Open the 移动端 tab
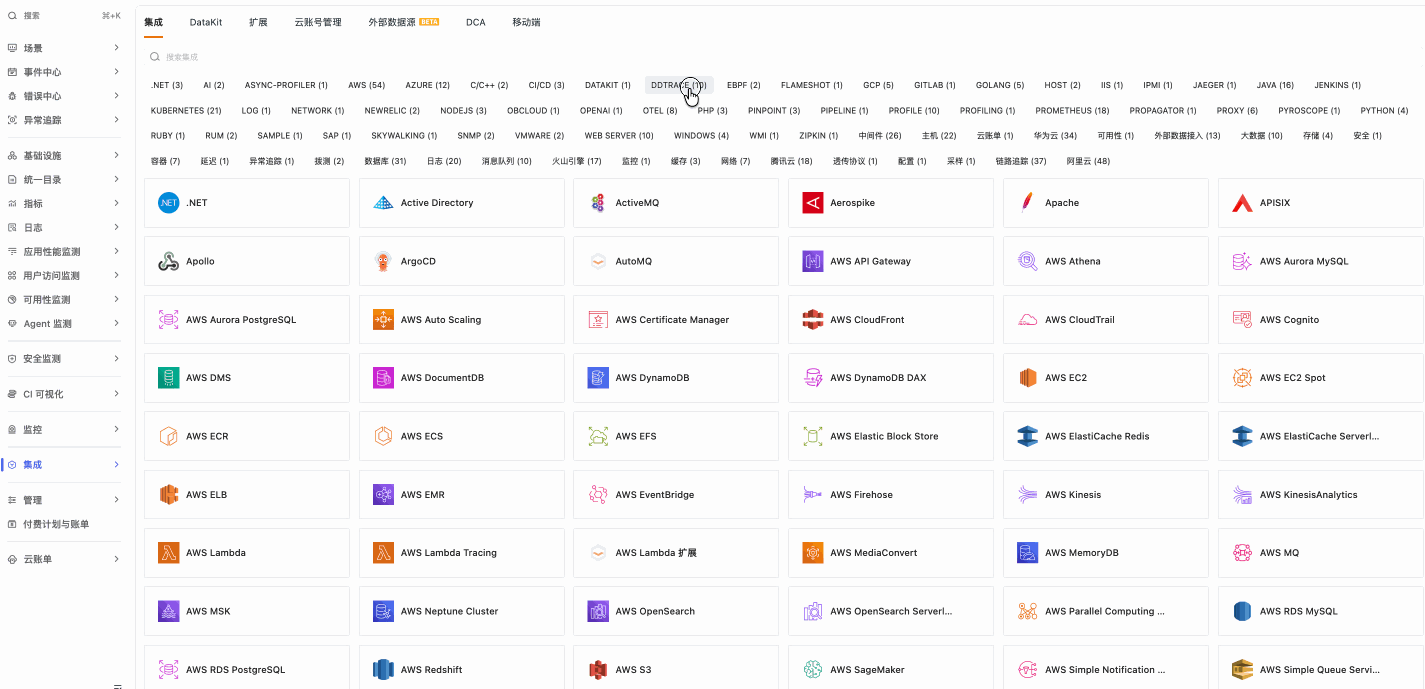This screenshot has width=1425, height=689. point(526,22)
